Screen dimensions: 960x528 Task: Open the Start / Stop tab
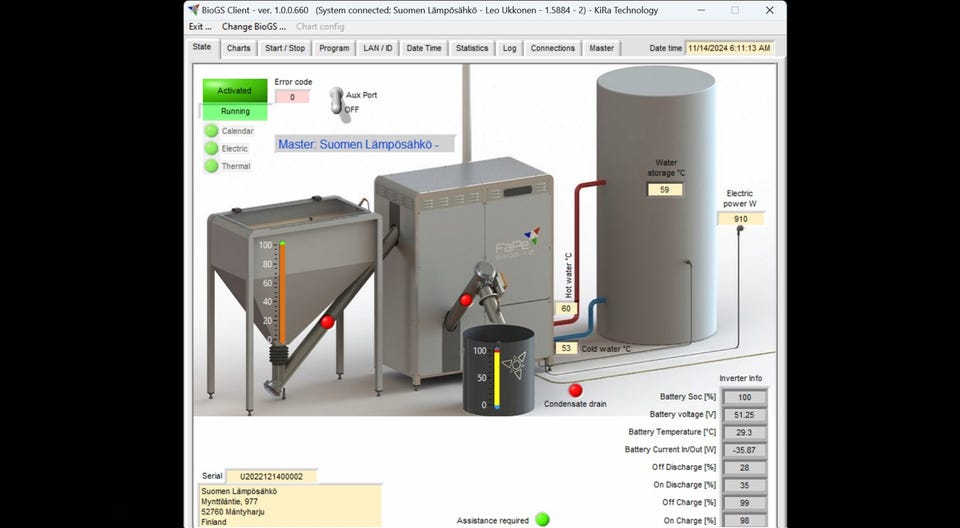285,48
